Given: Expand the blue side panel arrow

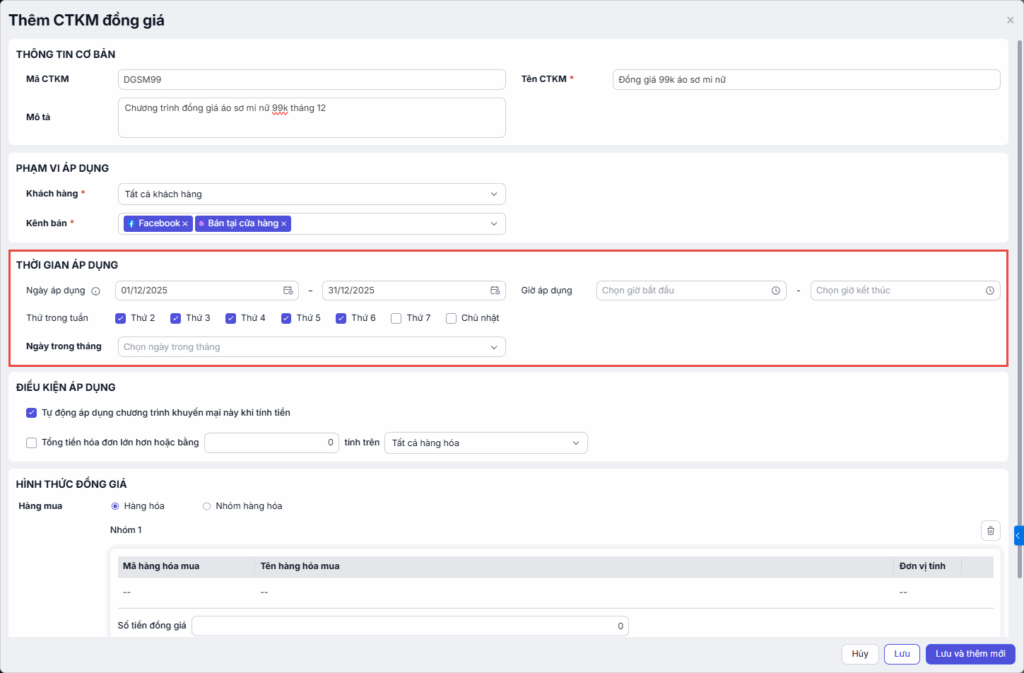Looking at the screenshot, I should point(1018,536).
